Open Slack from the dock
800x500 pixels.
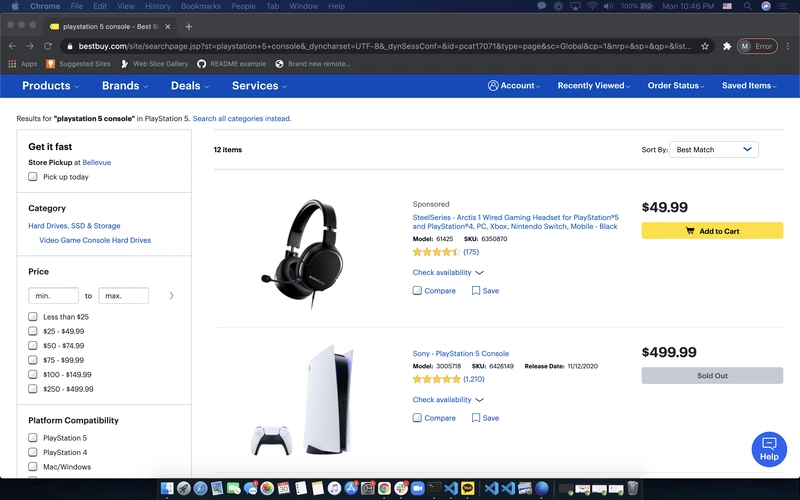[401, 488]
